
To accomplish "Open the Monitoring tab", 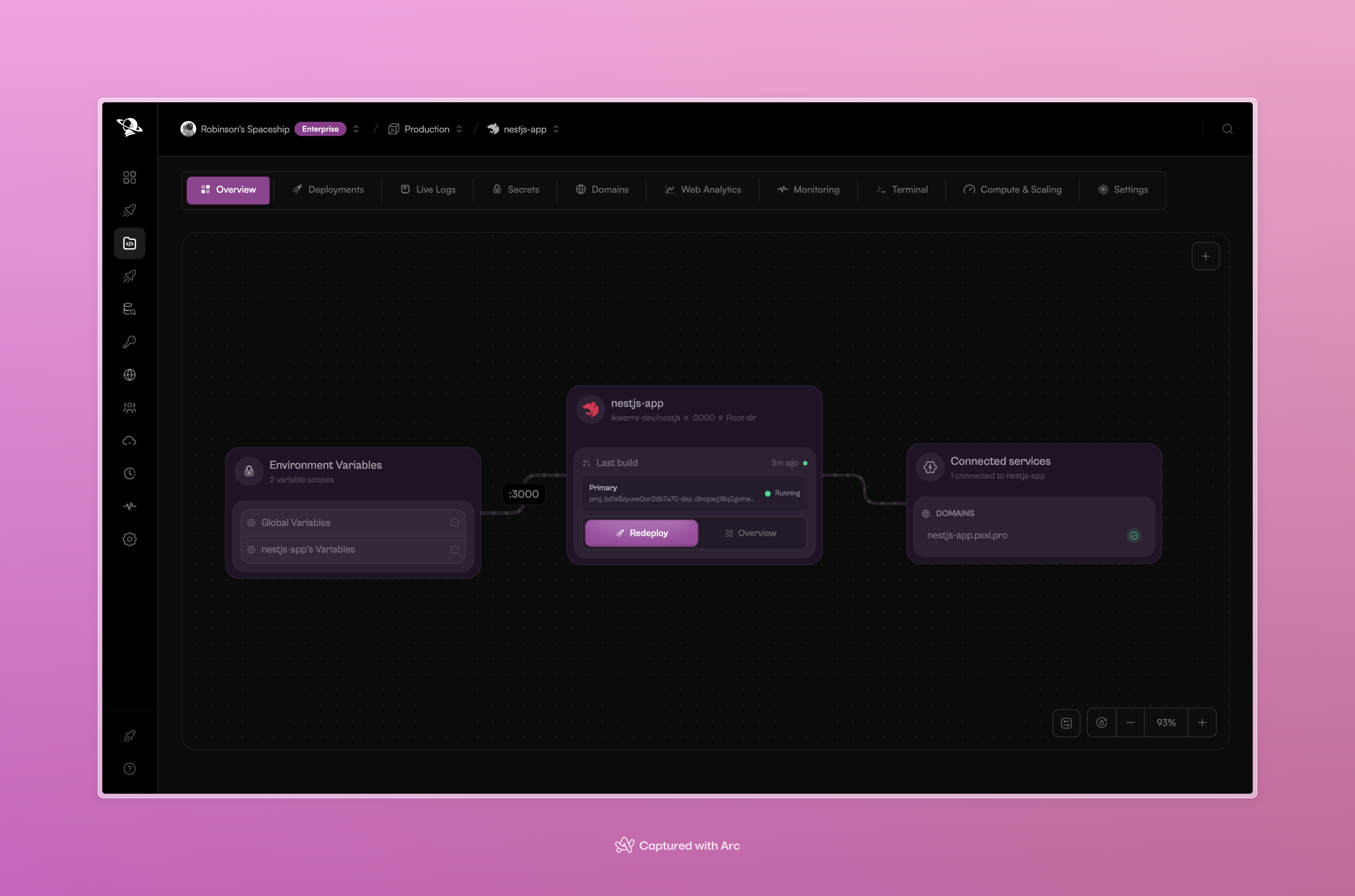I will (808, 190).
